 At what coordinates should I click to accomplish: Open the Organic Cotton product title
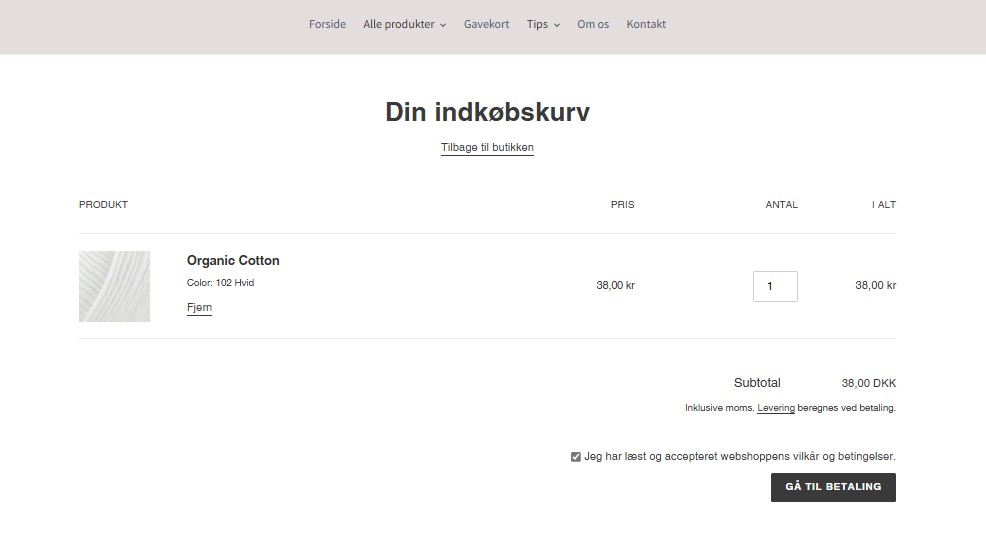point(233,261)
